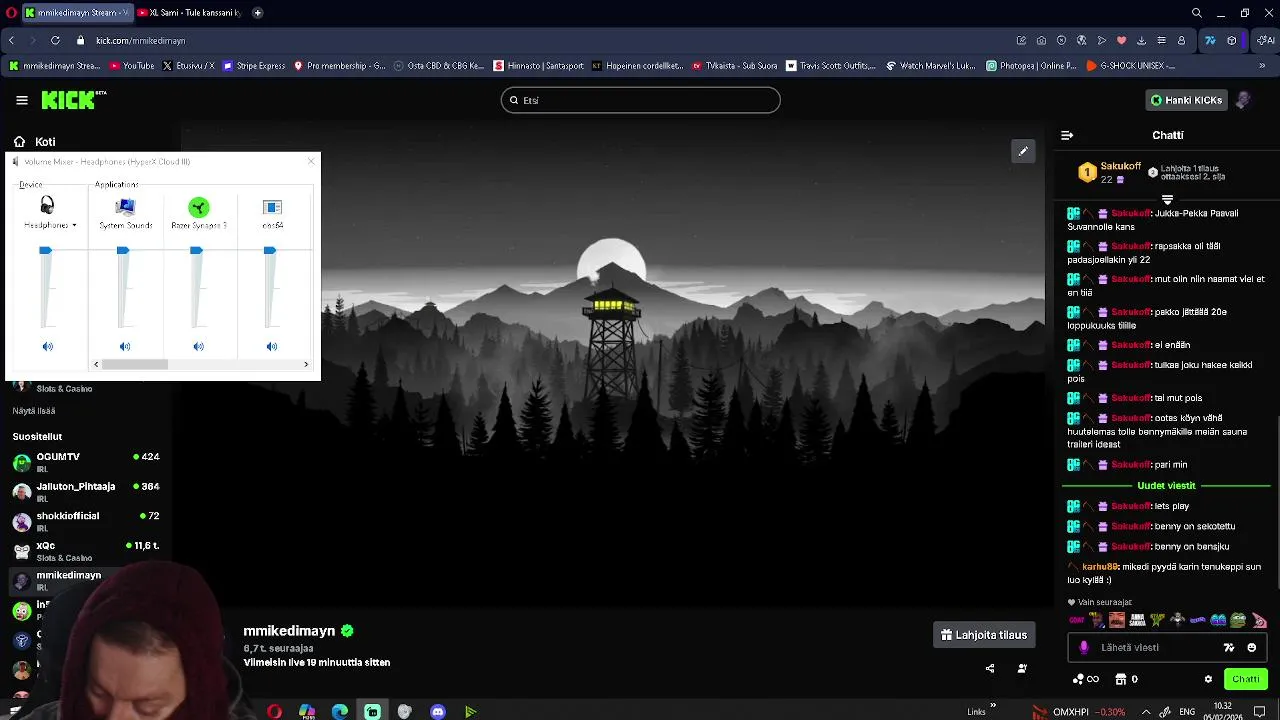
Task: Open the Stripe Express bookmark
Action: pos(254,65)
